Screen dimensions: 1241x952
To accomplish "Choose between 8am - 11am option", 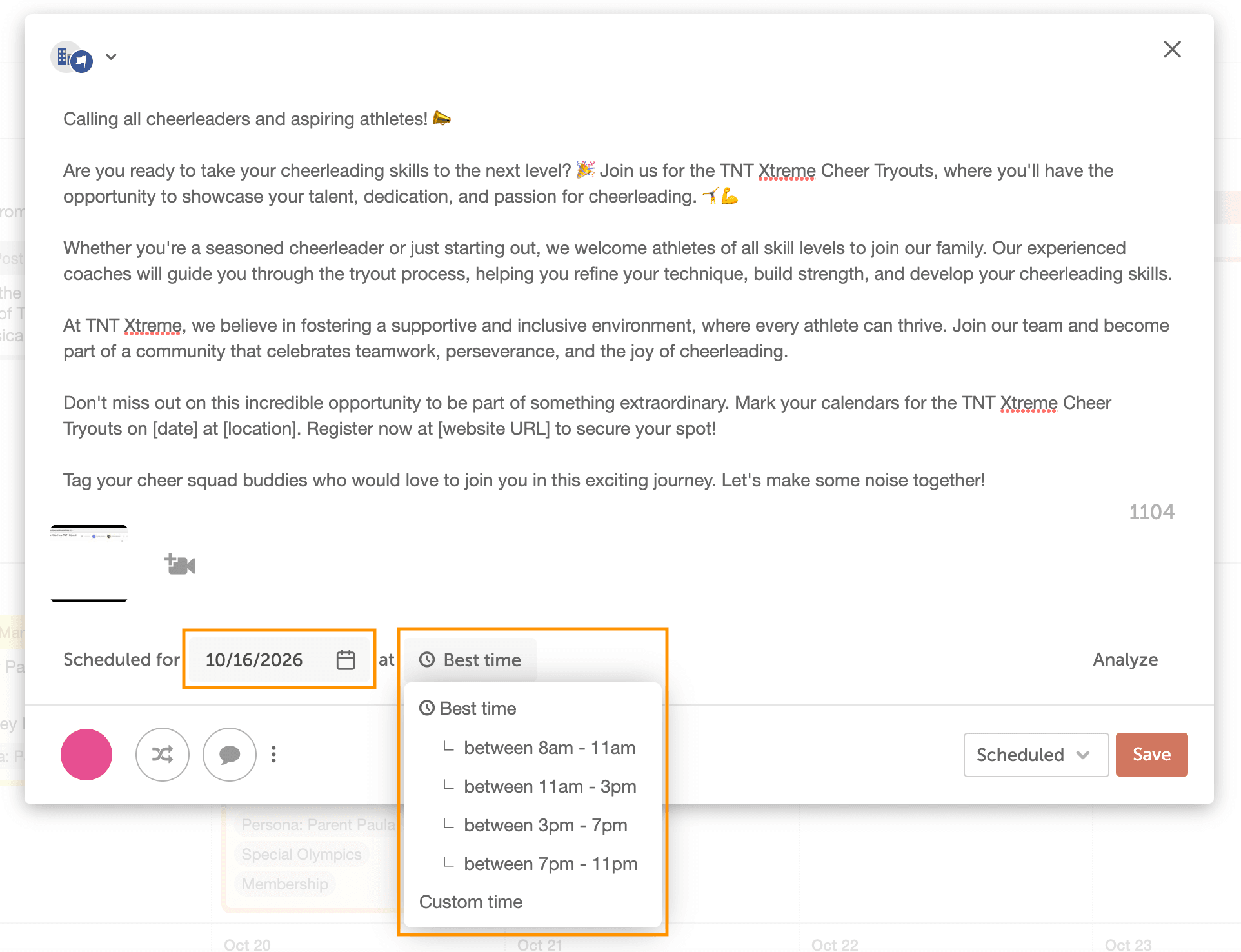I will click(549, 748).
